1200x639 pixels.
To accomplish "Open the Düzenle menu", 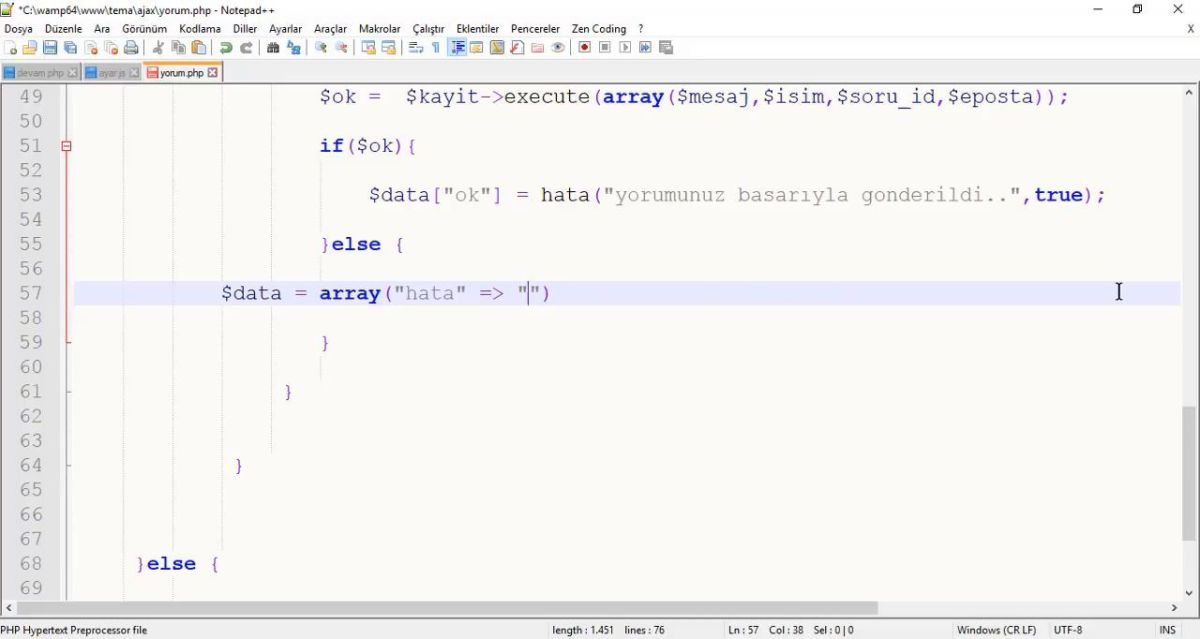I will [x=63, y=29].
